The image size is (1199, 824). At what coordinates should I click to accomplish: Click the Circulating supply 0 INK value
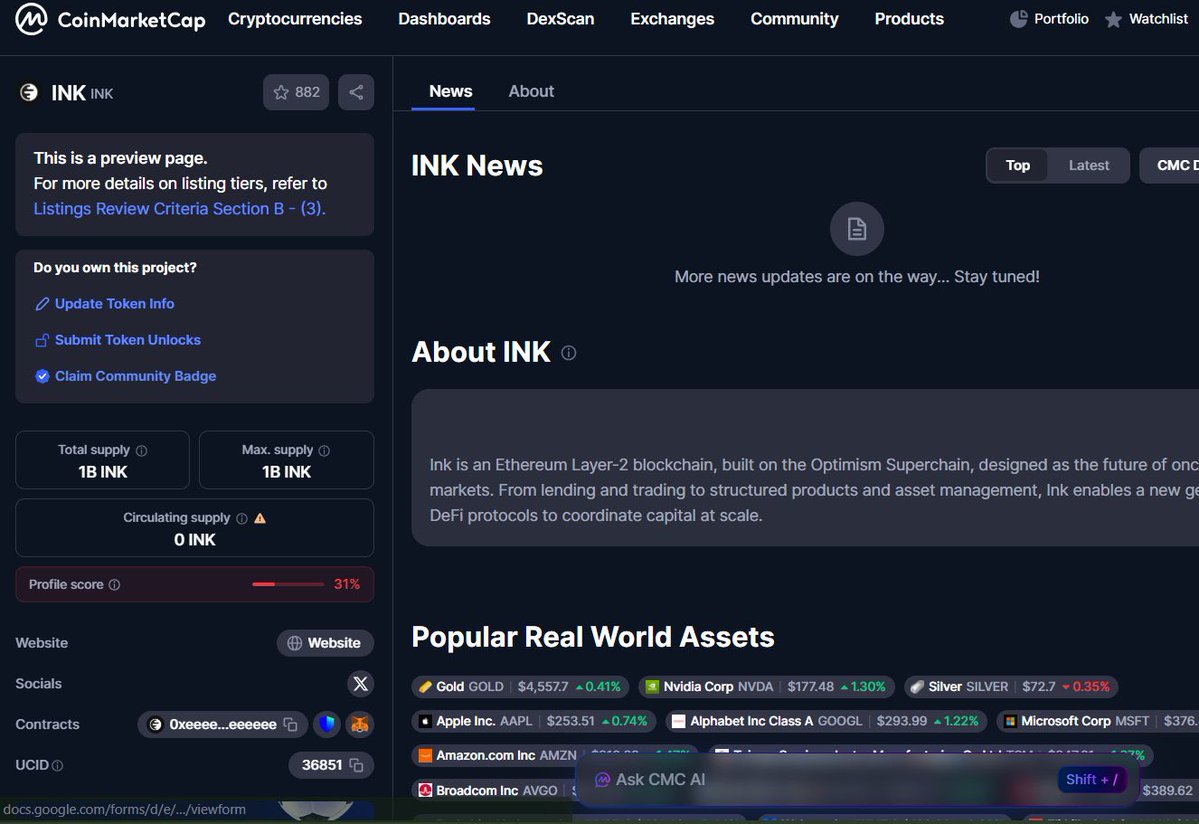(195, 540)
